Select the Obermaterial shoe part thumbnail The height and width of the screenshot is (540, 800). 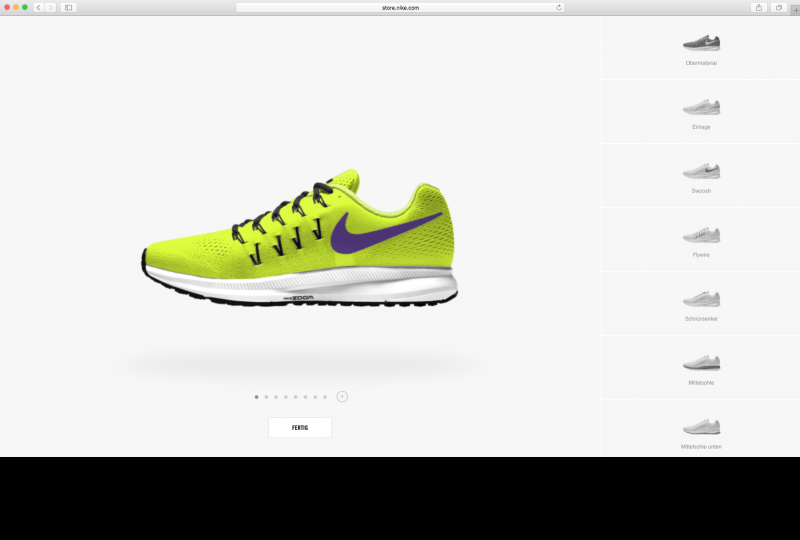[701, 44]
